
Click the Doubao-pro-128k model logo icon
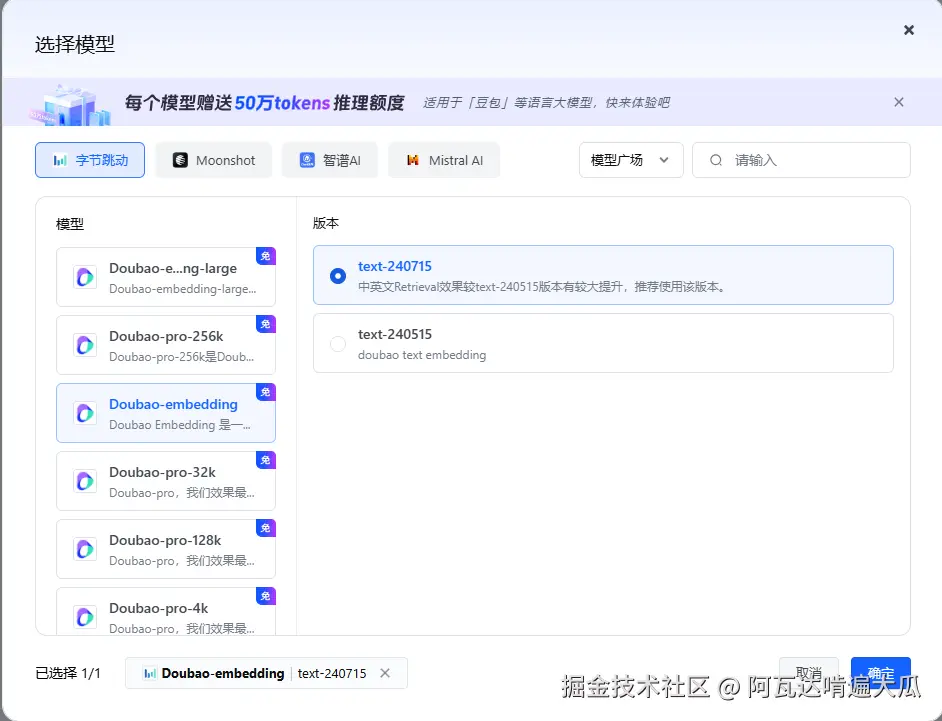click(85, 549)
